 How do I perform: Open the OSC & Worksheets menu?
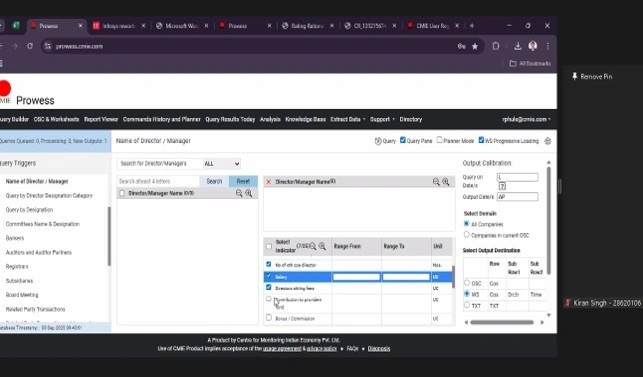click(56, 119)
